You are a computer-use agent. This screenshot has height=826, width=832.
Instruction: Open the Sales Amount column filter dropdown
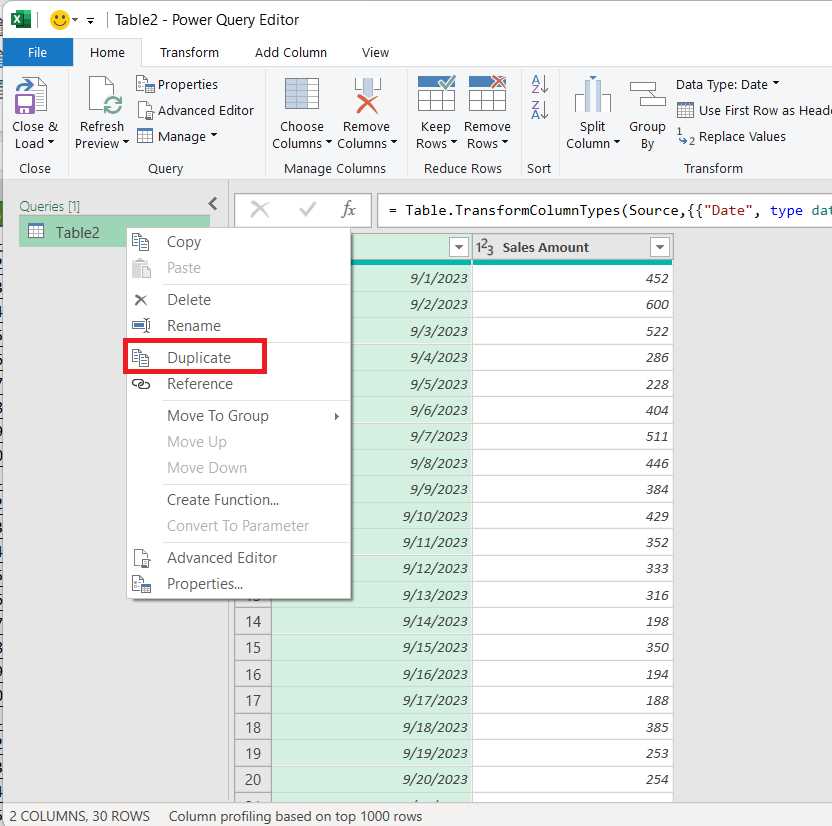(660, 247)
